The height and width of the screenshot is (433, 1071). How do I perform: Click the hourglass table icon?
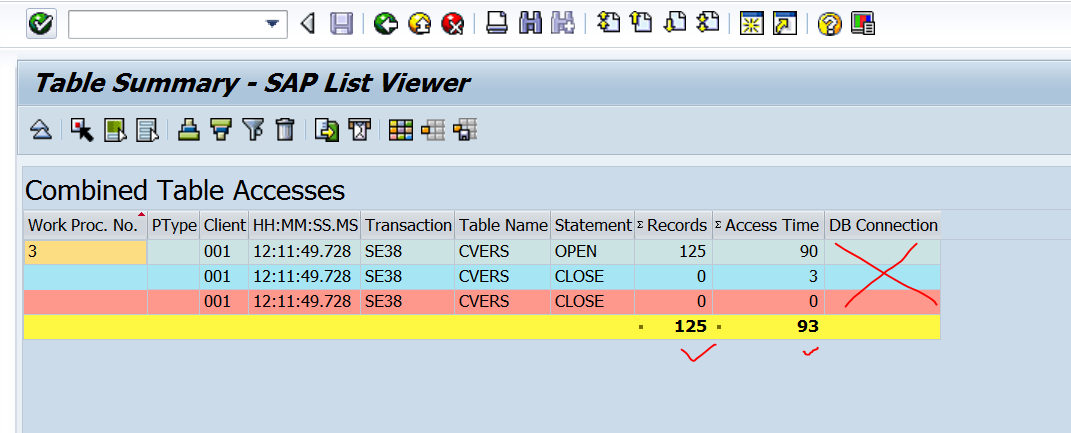coord(359,129)
